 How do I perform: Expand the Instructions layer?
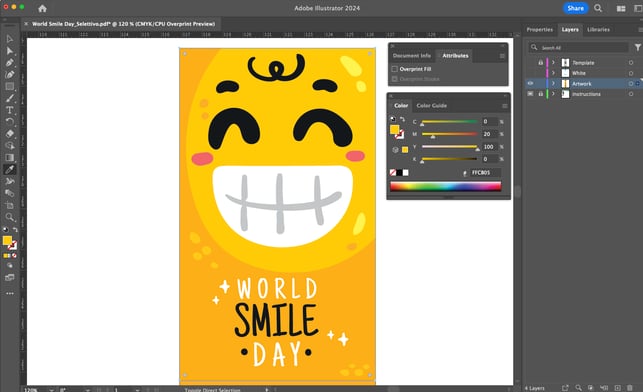click(x=553, y=94)
